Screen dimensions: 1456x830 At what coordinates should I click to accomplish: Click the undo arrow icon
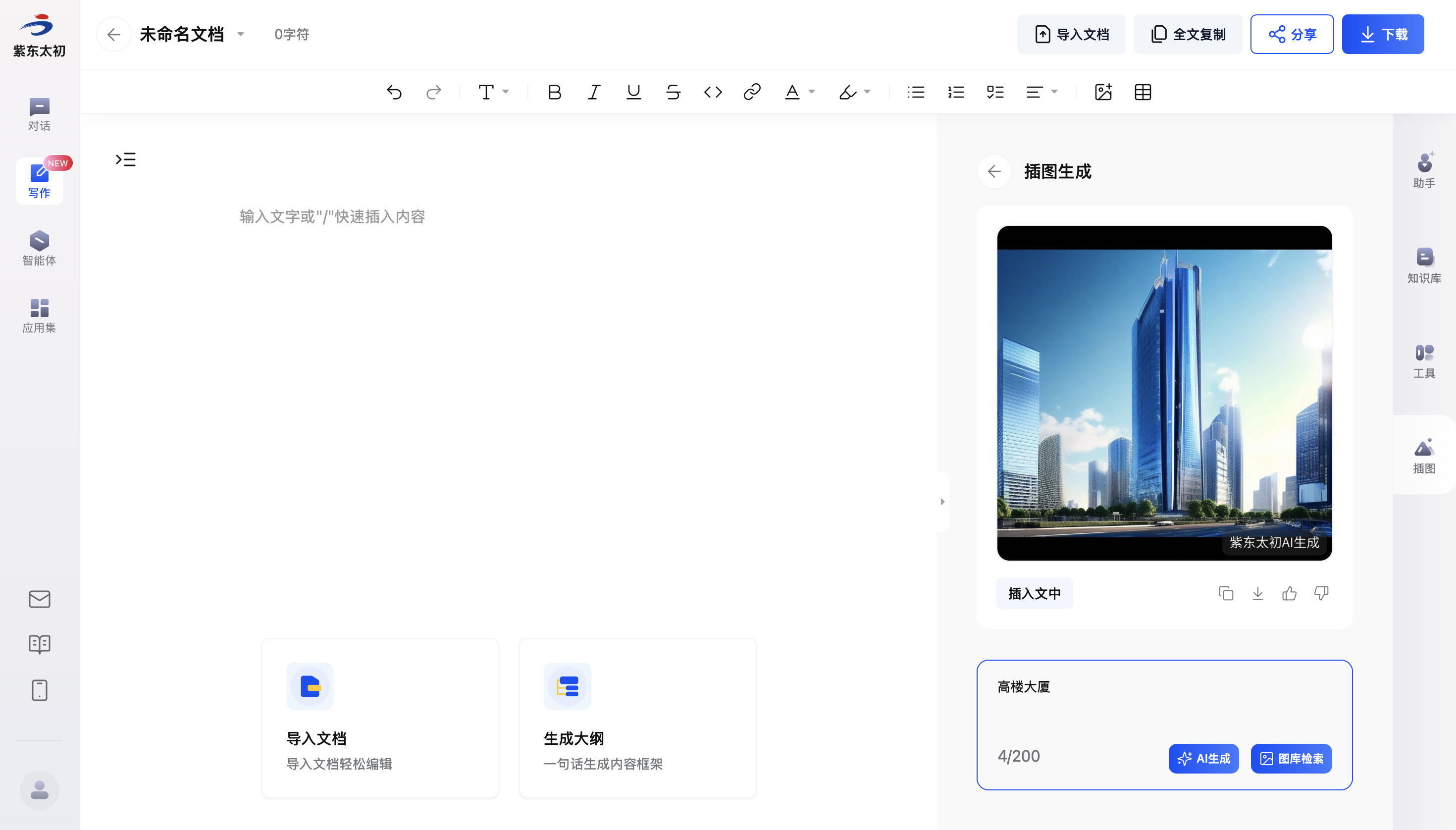coord(394,92)
